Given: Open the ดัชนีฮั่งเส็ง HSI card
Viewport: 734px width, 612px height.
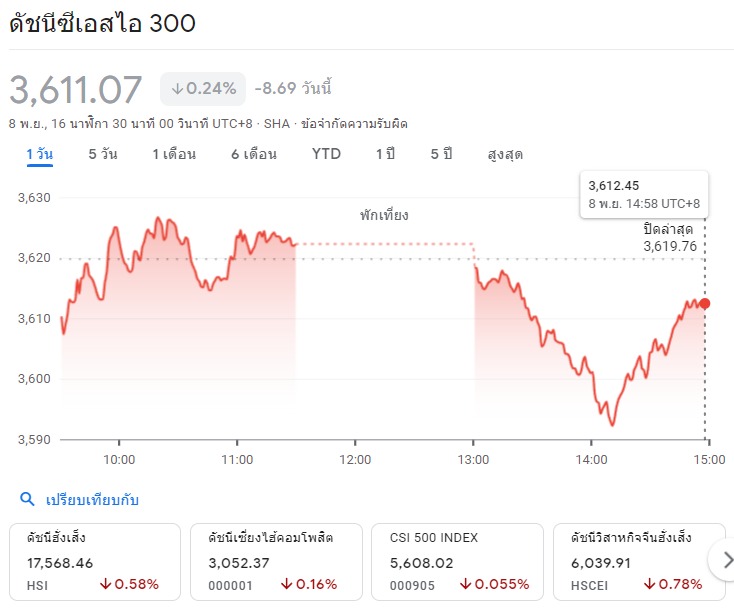Looking at the screenshot, I should 95,562.
